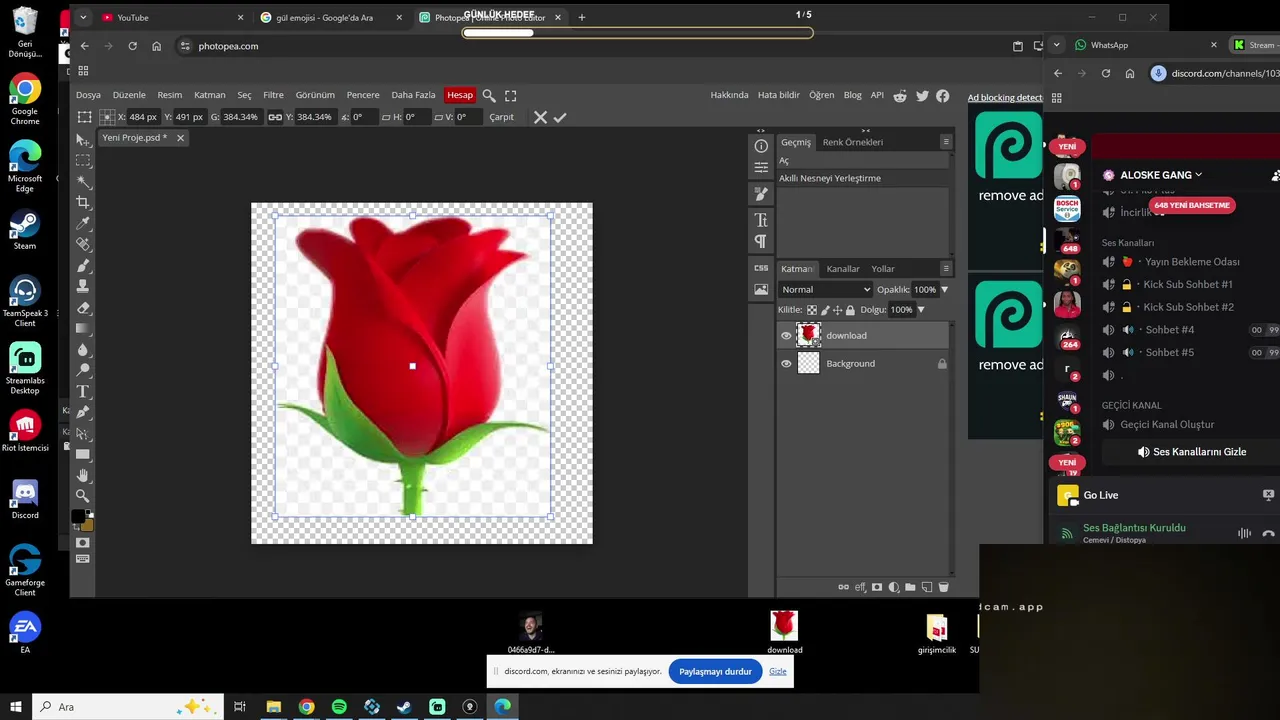Open the Hata bildir link

tap(779, 95)
